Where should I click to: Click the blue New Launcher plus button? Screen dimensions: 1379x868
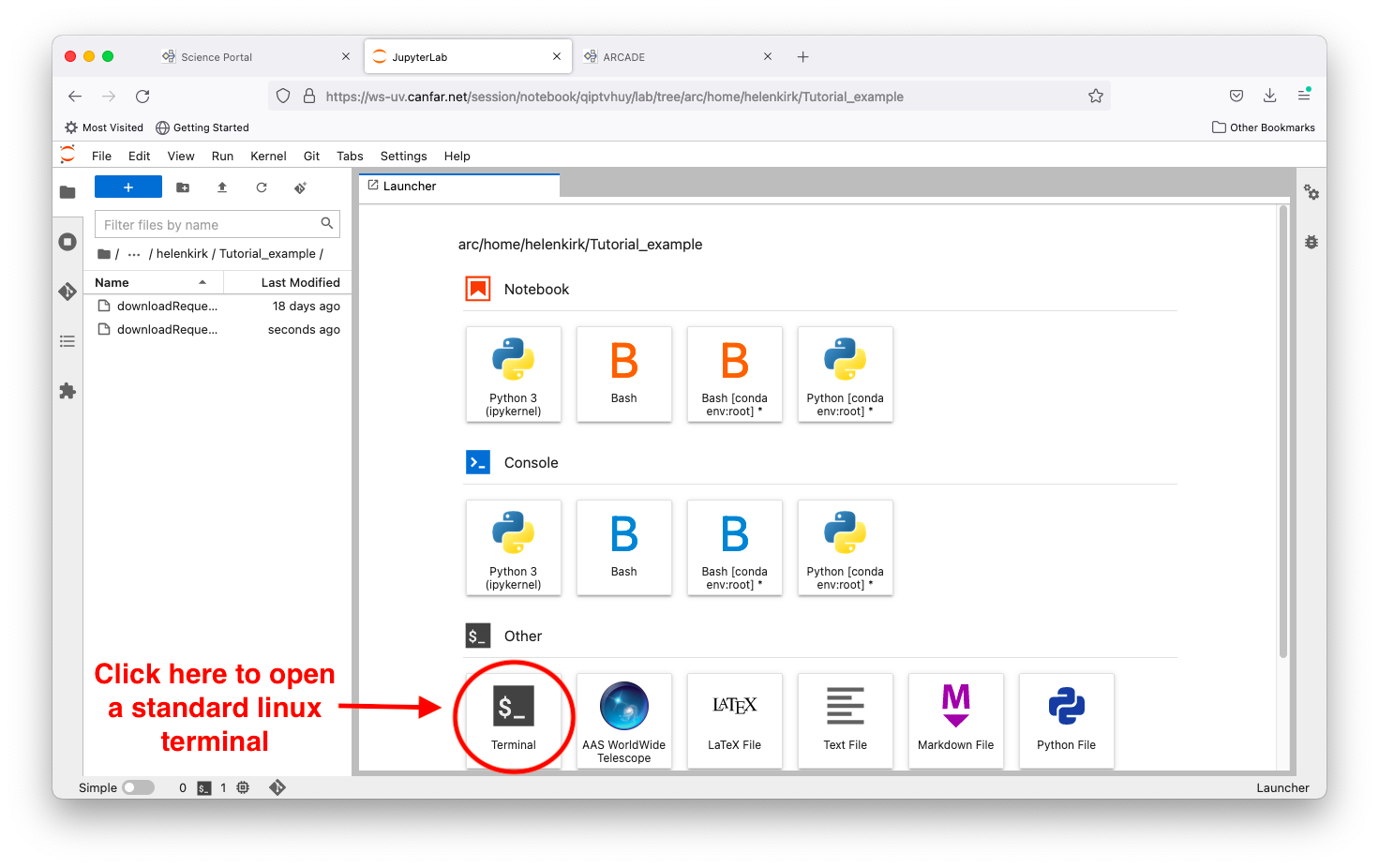tap(128, 187)
